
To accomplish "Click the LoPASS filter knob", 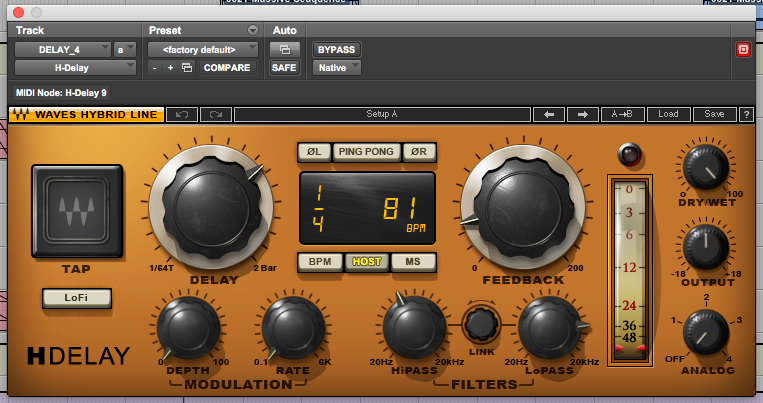I will click(x=549, y=328).
